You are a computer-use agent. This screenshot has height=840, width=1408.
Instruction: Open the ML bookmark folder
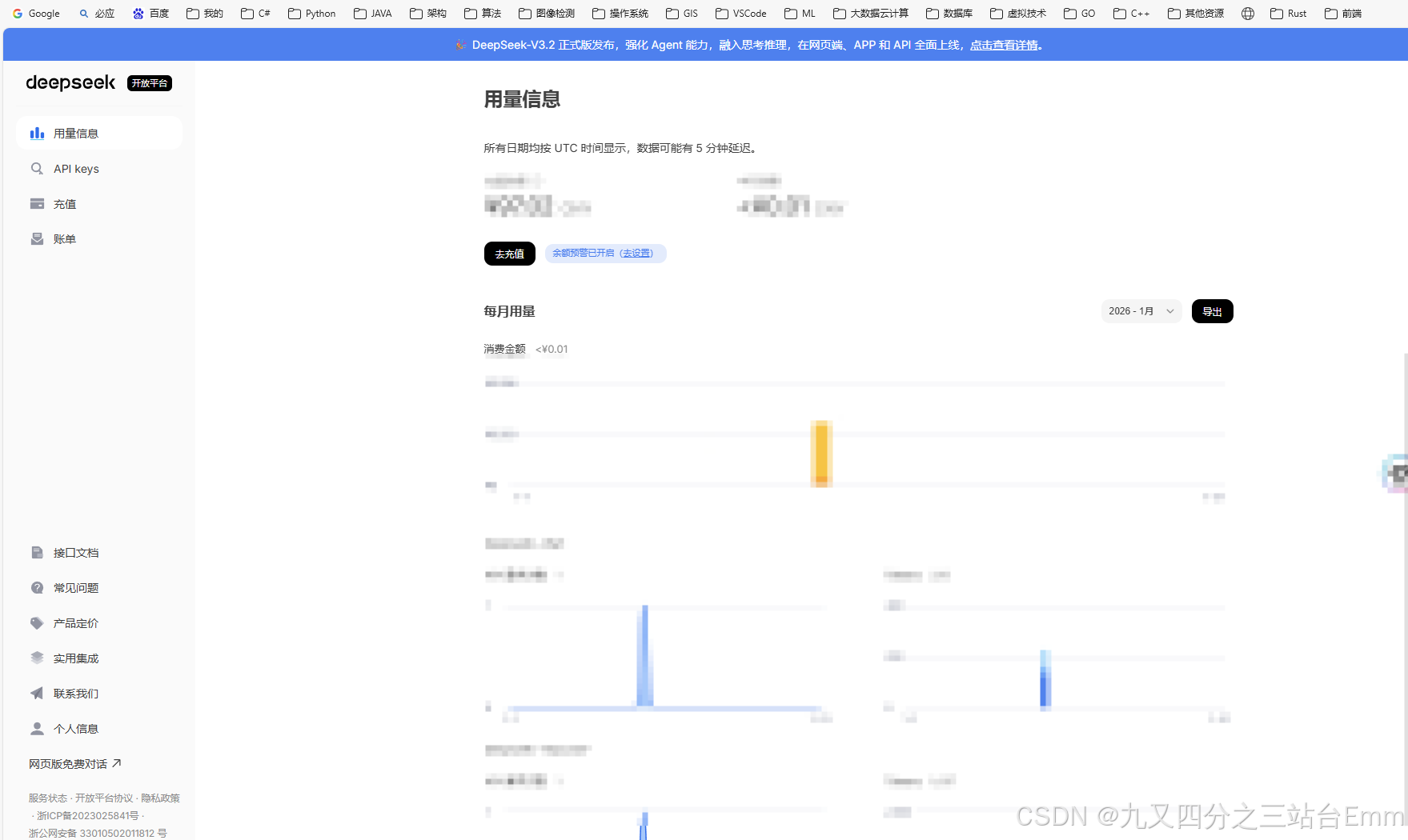[800, 14]
